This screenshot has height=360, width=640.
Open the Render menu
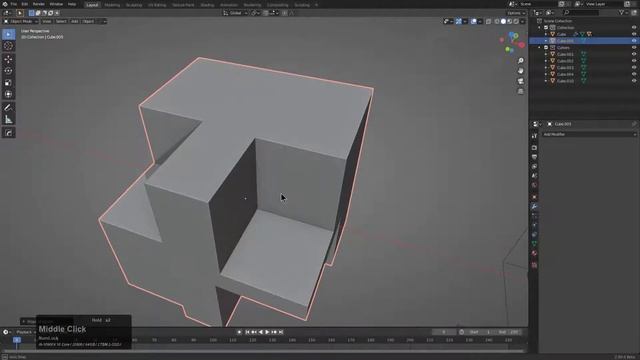(38, 4)
